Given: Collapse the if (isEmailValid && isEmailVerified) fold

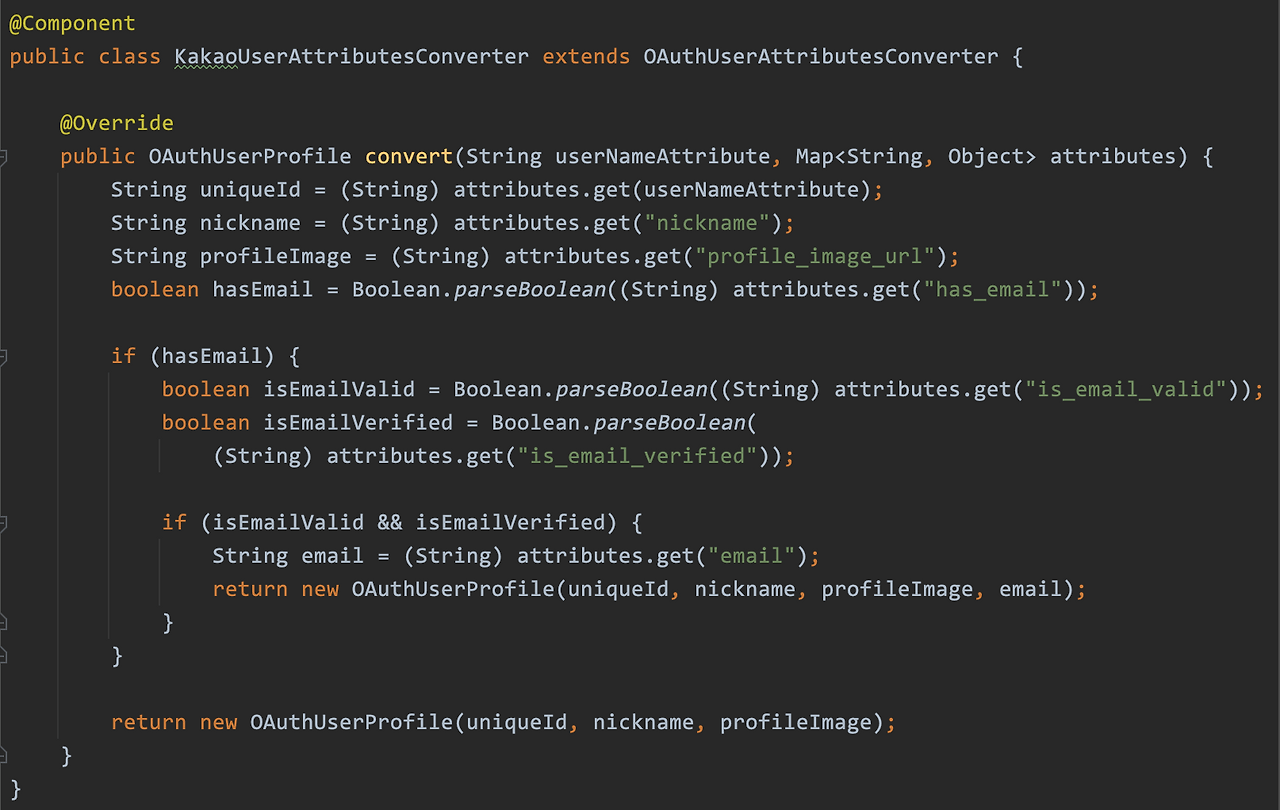Looking at the screenshot, I should pos(3,523).
